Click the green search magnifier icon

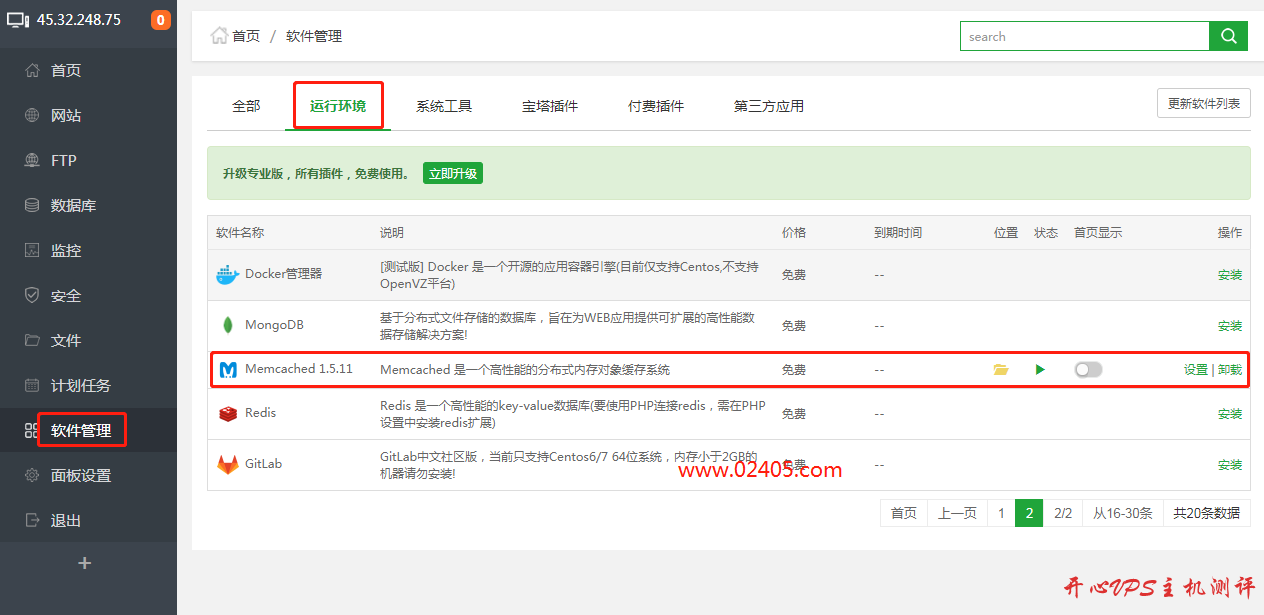[x=1228, y=36]
